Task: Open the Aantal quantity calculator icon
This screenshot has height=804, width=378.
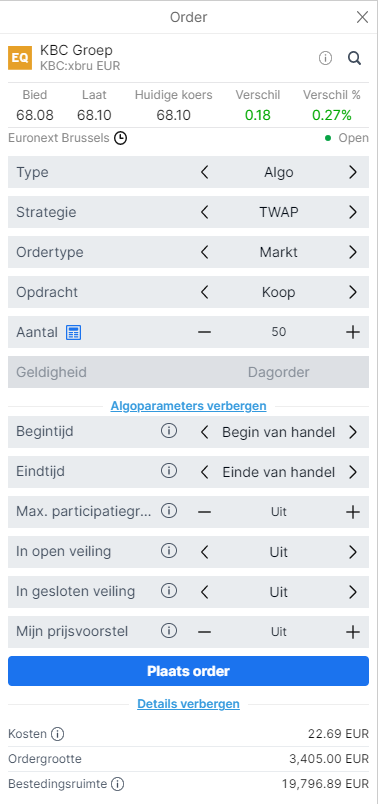Action: (x=73, y=332)
